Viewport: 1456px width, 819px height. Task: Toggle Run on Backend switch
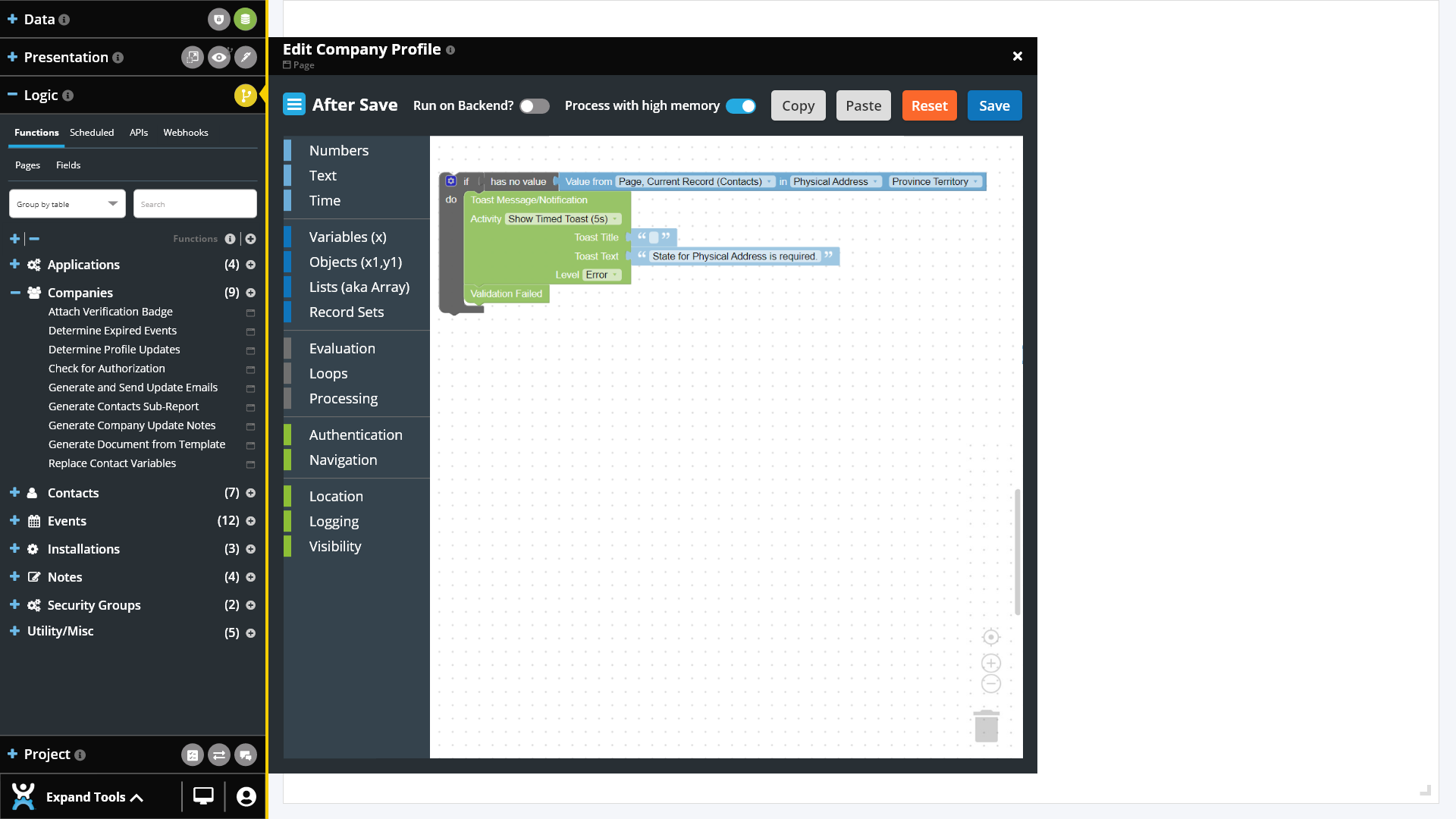tap(534, 106)
